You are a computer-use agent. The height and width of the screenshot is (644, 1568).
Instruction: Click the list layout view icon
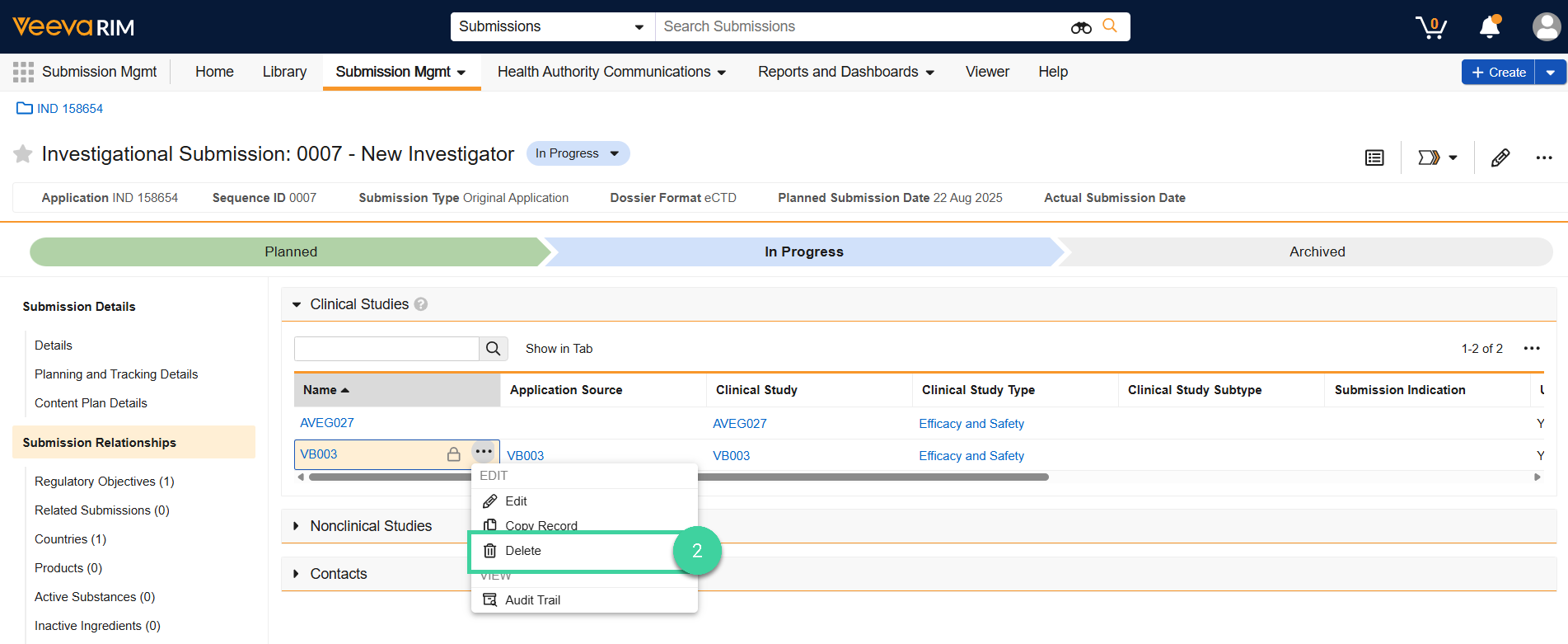tap(1374, 157)
